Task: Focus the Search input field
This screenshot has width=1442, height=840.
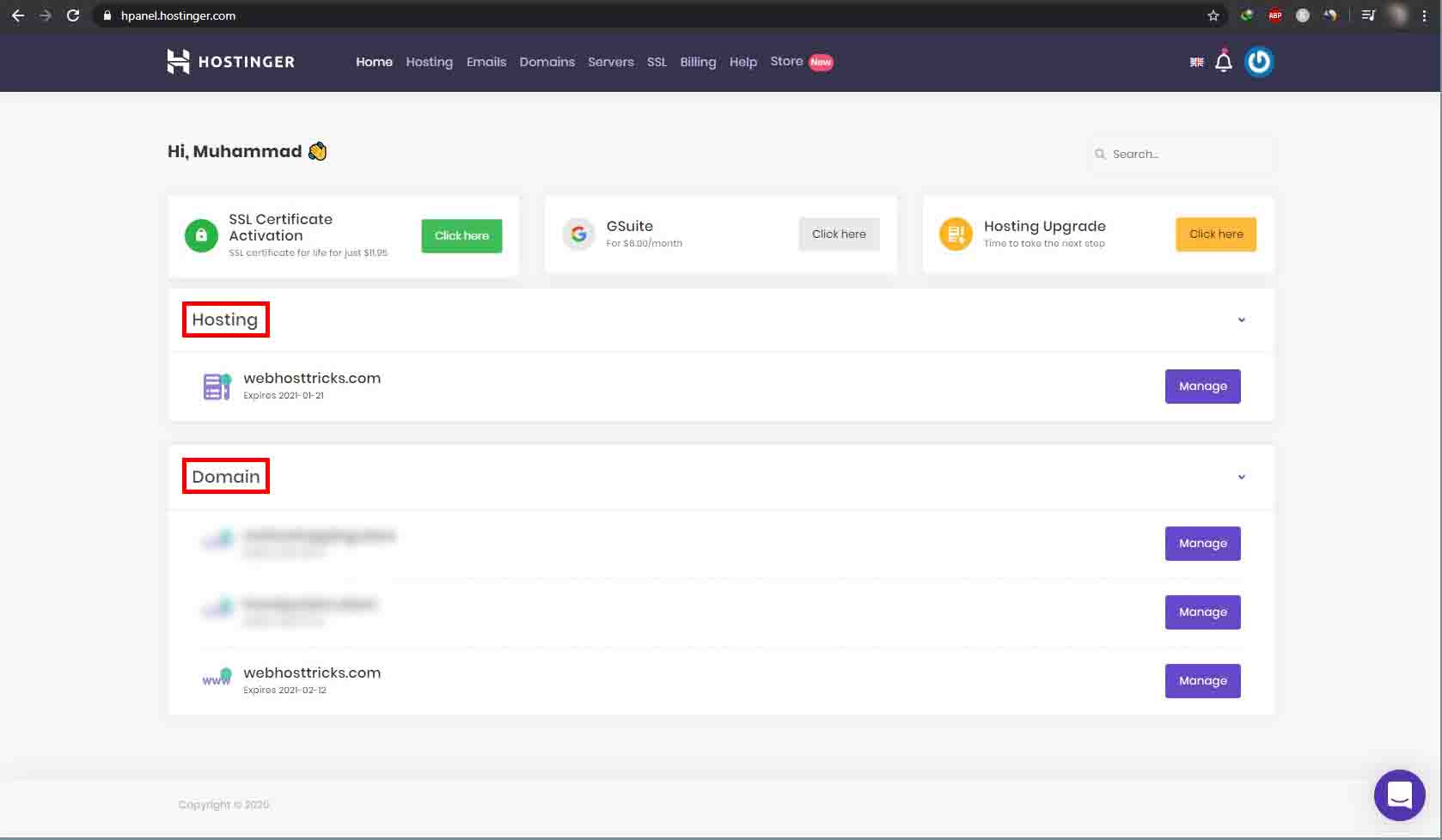Action: [x=1182, y=154]
